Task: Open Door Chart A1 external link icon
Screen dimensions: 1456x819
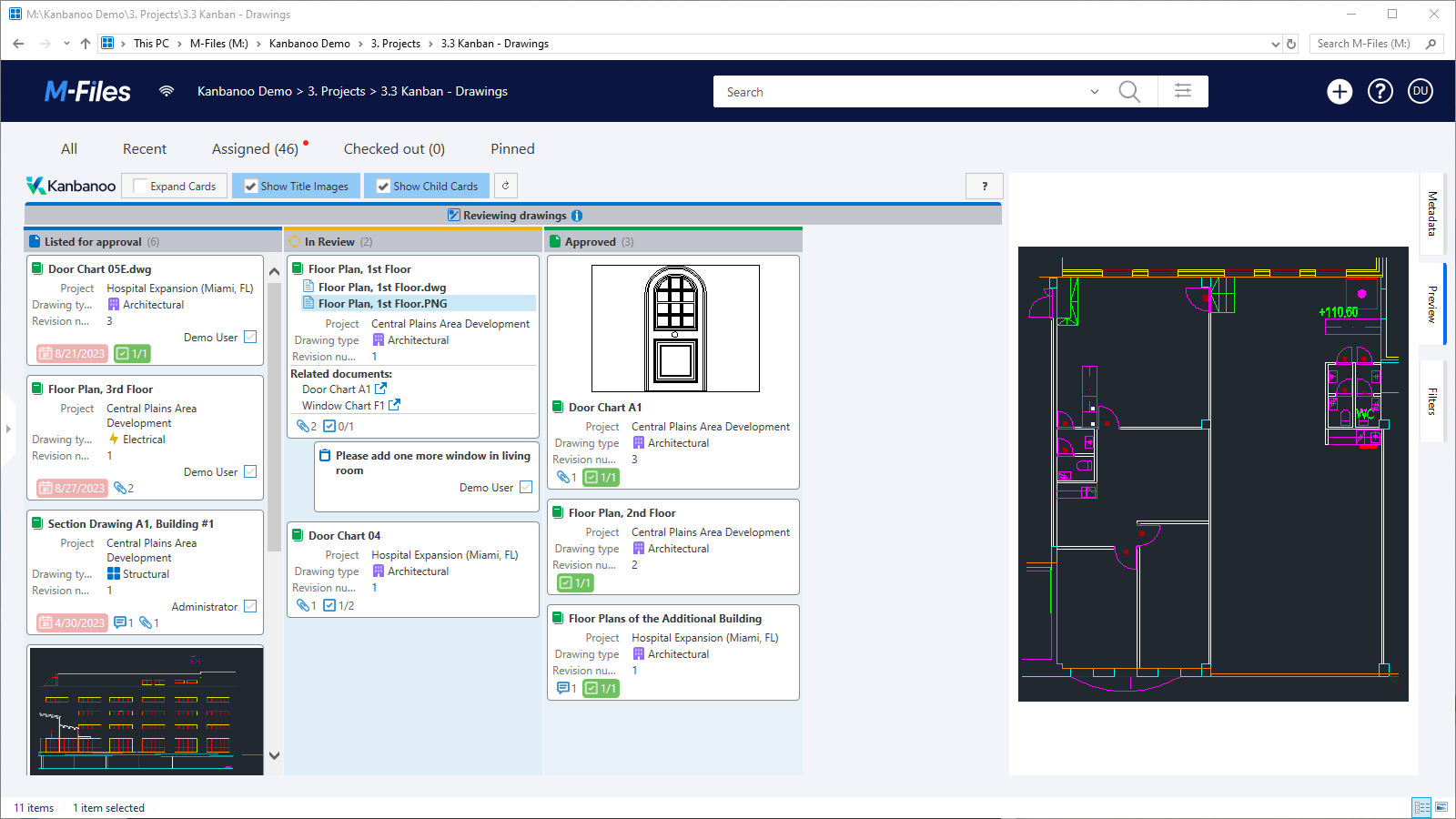Action: tap(380, 389)
